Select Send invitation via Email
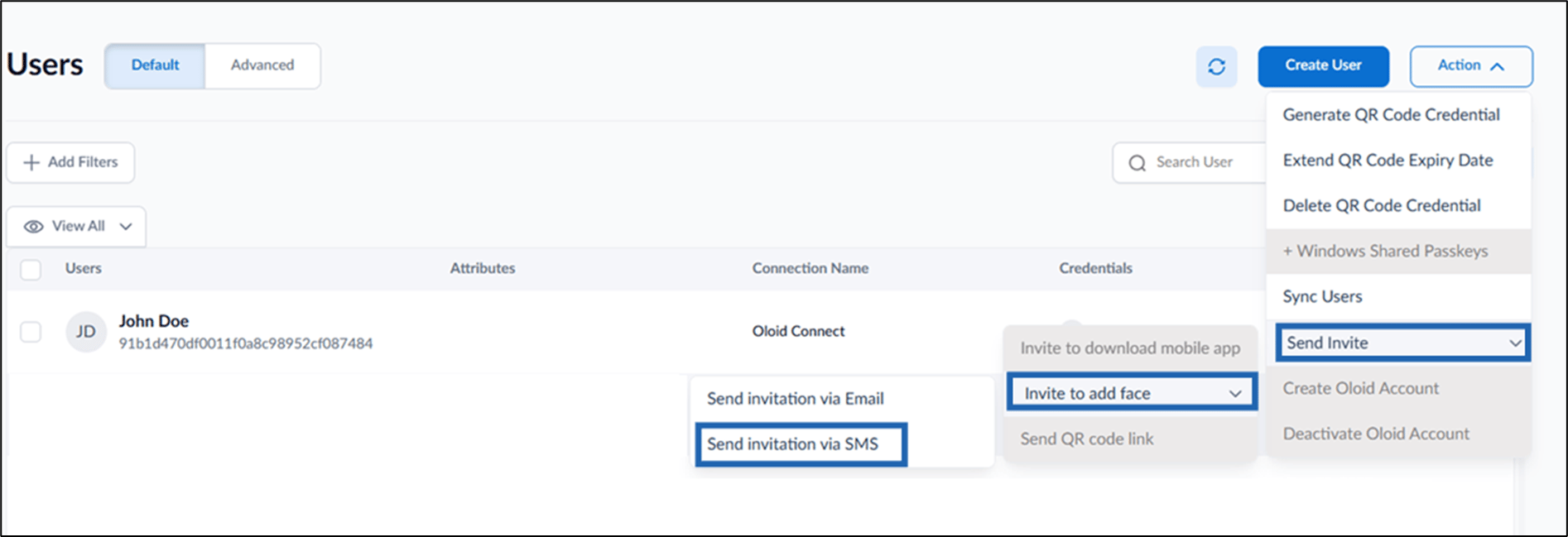 tap(841, 399)
